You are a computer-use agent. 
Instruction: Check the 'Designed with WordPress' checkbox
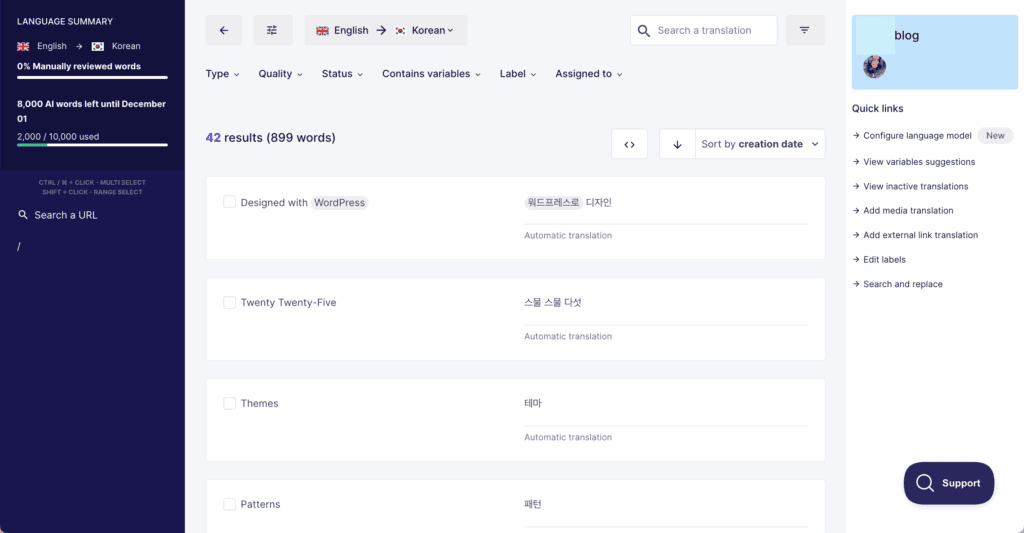pos(229,202)
